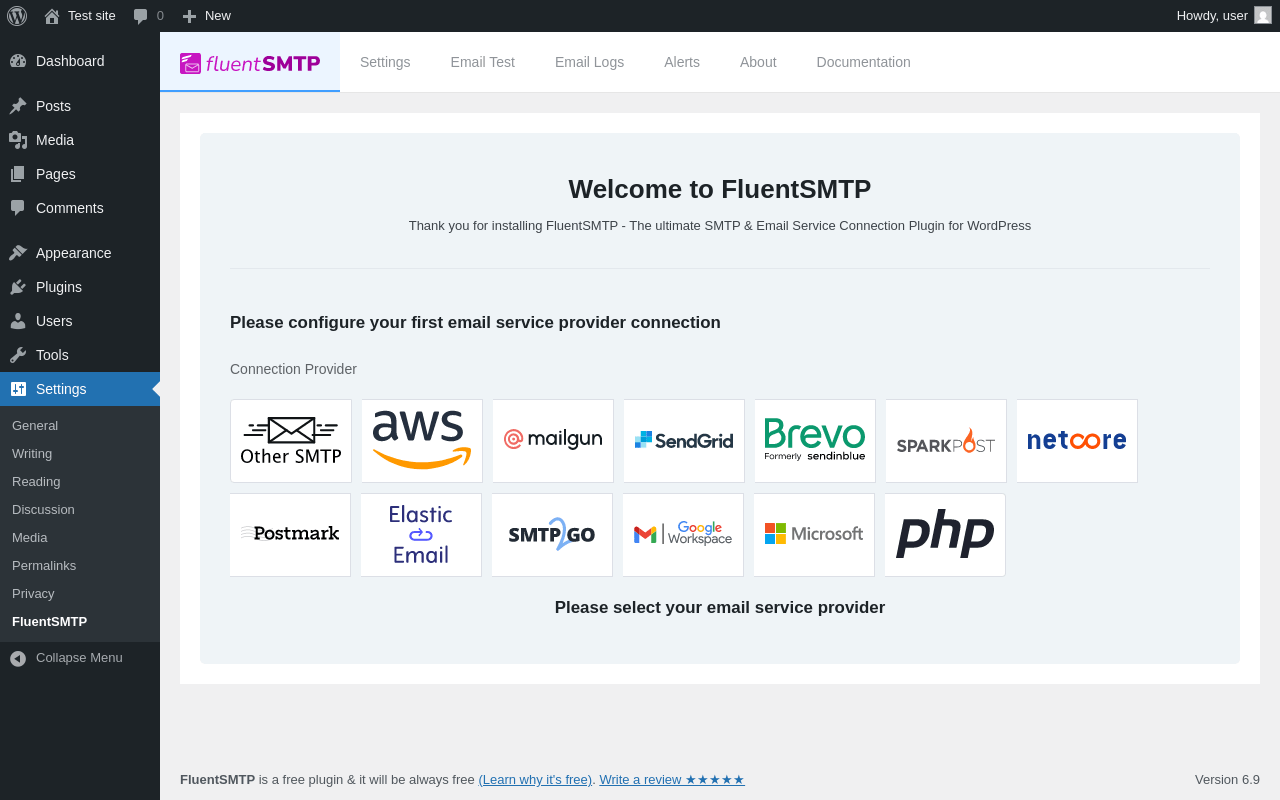
Task: Select the Other SMTP provider
Action: [x=291, y=441]
